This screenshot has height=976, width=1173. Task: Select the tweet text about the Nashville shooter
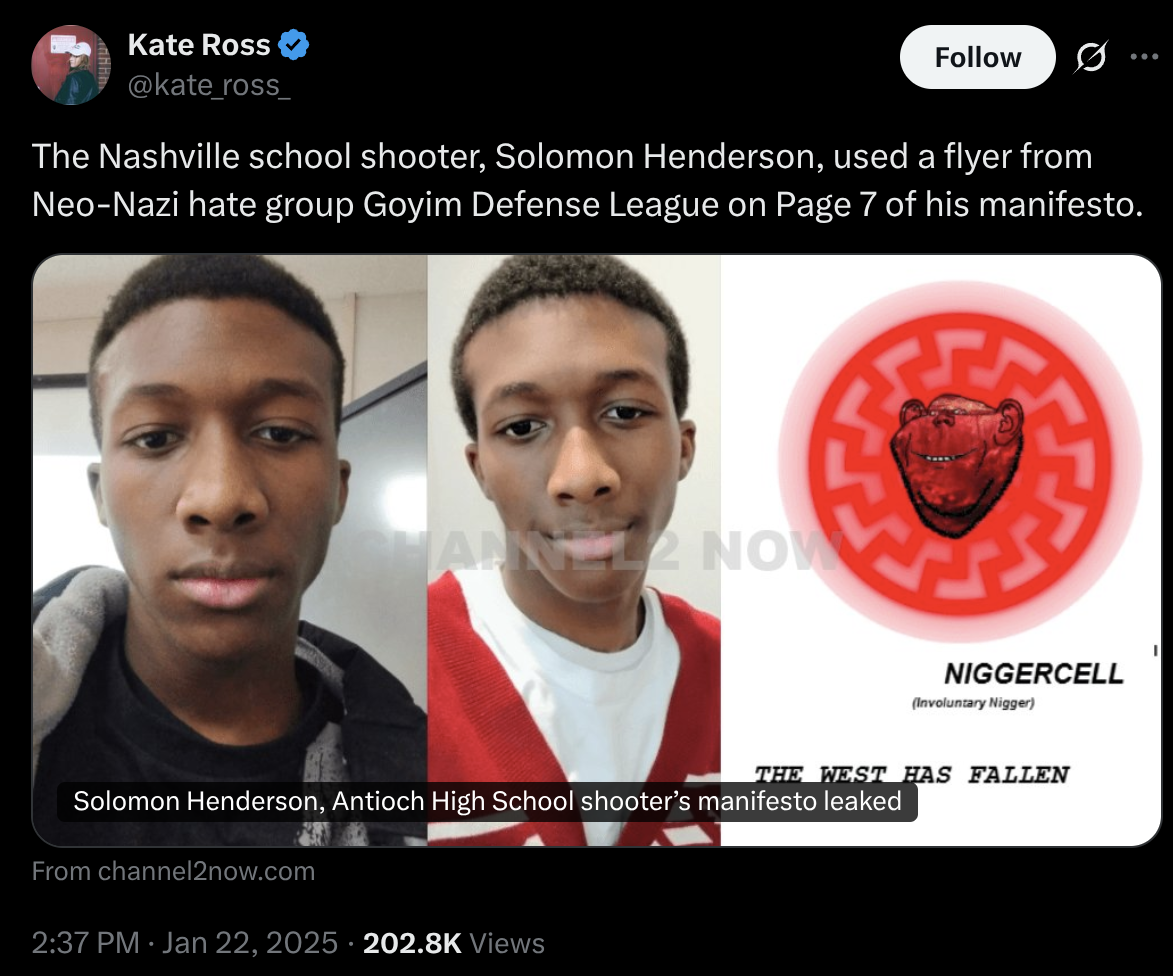(x=587, y=180)
